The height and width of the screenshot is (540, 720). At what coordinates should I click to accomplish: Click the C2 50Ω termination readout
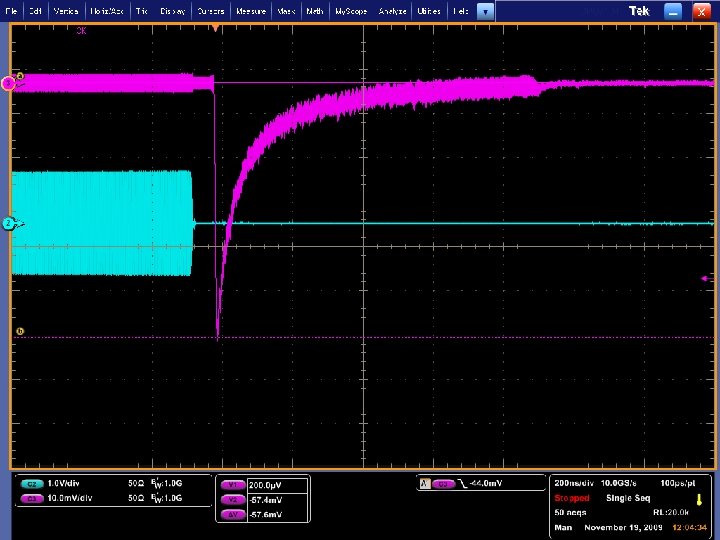point(136,484)
